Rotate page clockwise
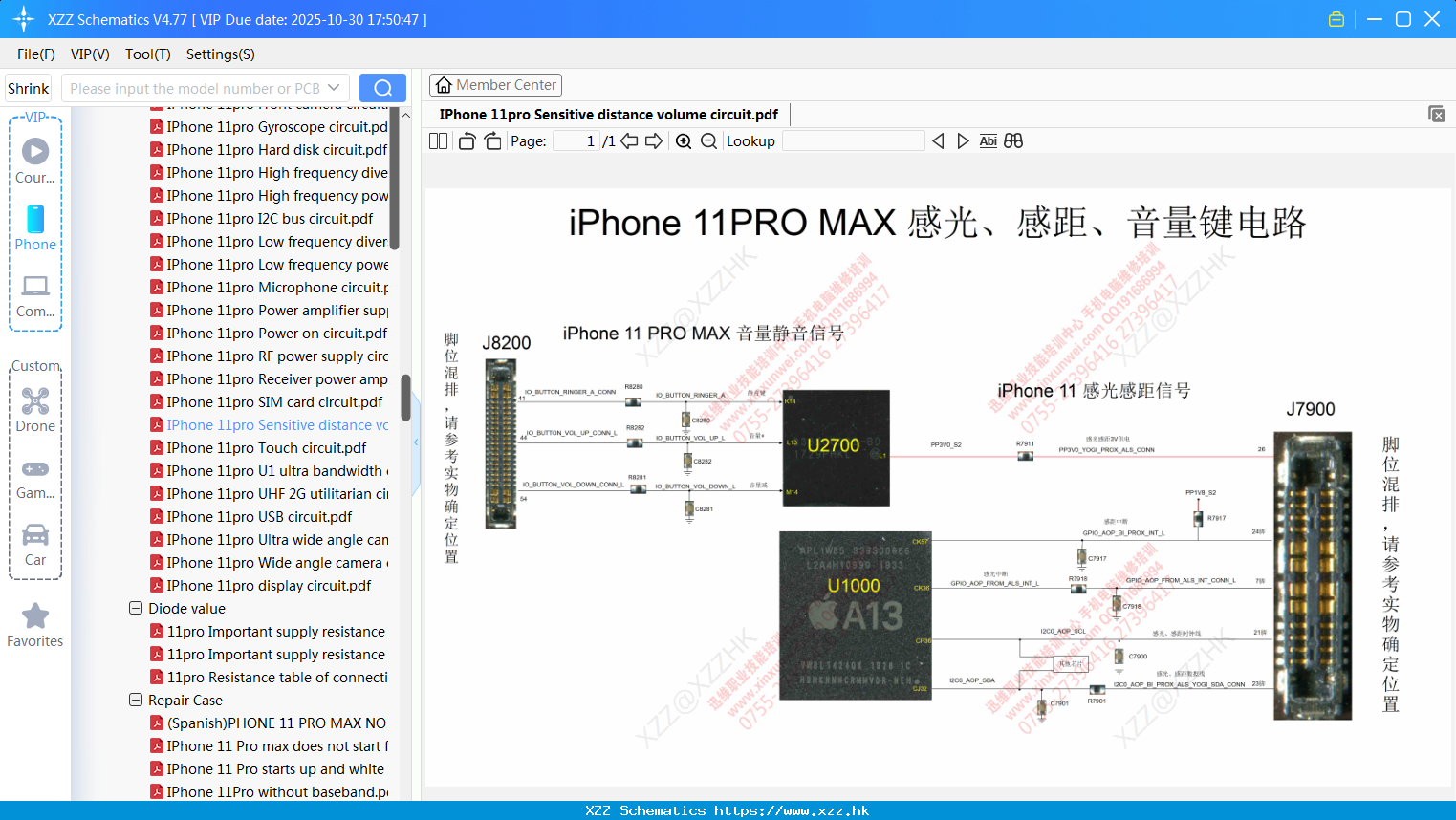The width and height of the screenshot is (1456, 820). (492, 141)
